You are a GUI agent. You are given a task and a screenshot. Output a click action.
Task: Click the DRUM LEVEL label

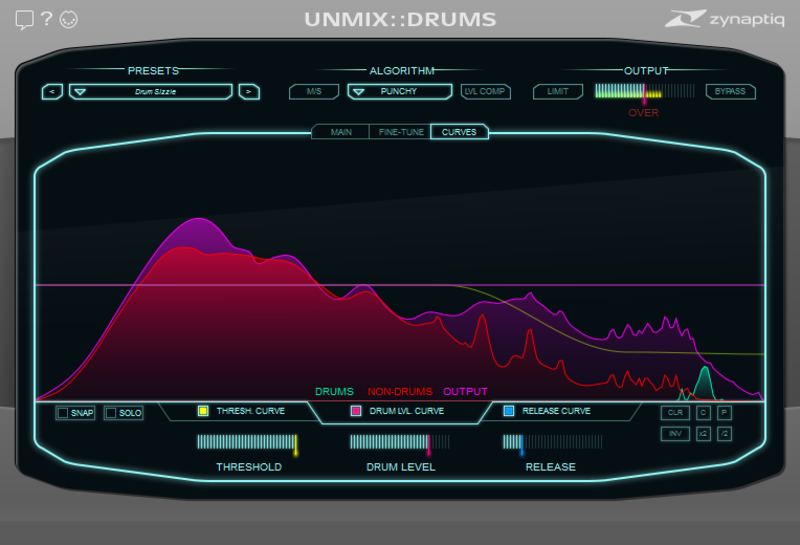[401, 467]
